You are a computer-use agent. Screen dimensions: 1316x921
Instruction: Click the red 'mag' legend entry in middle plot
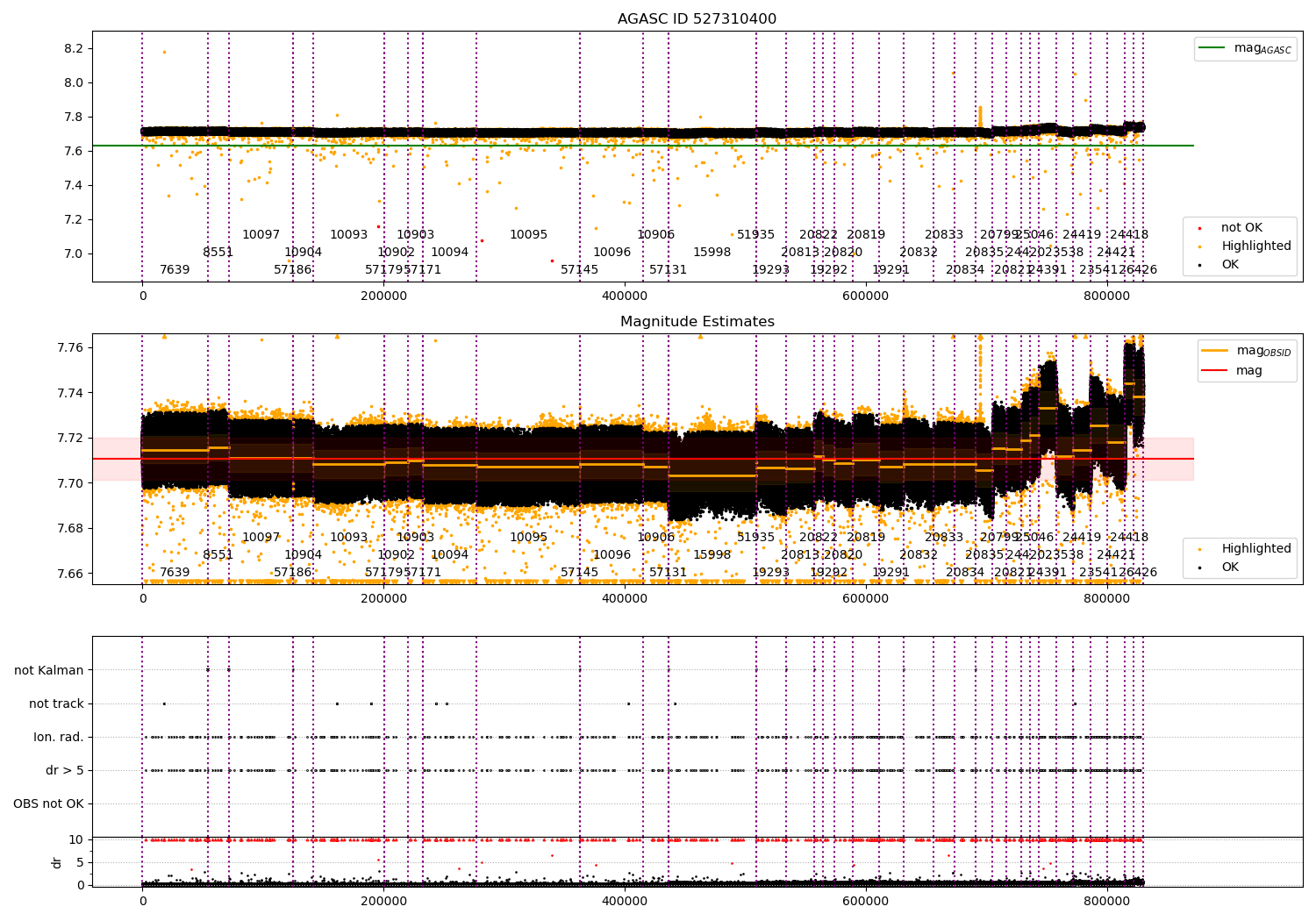click(x=1233, y=370)
